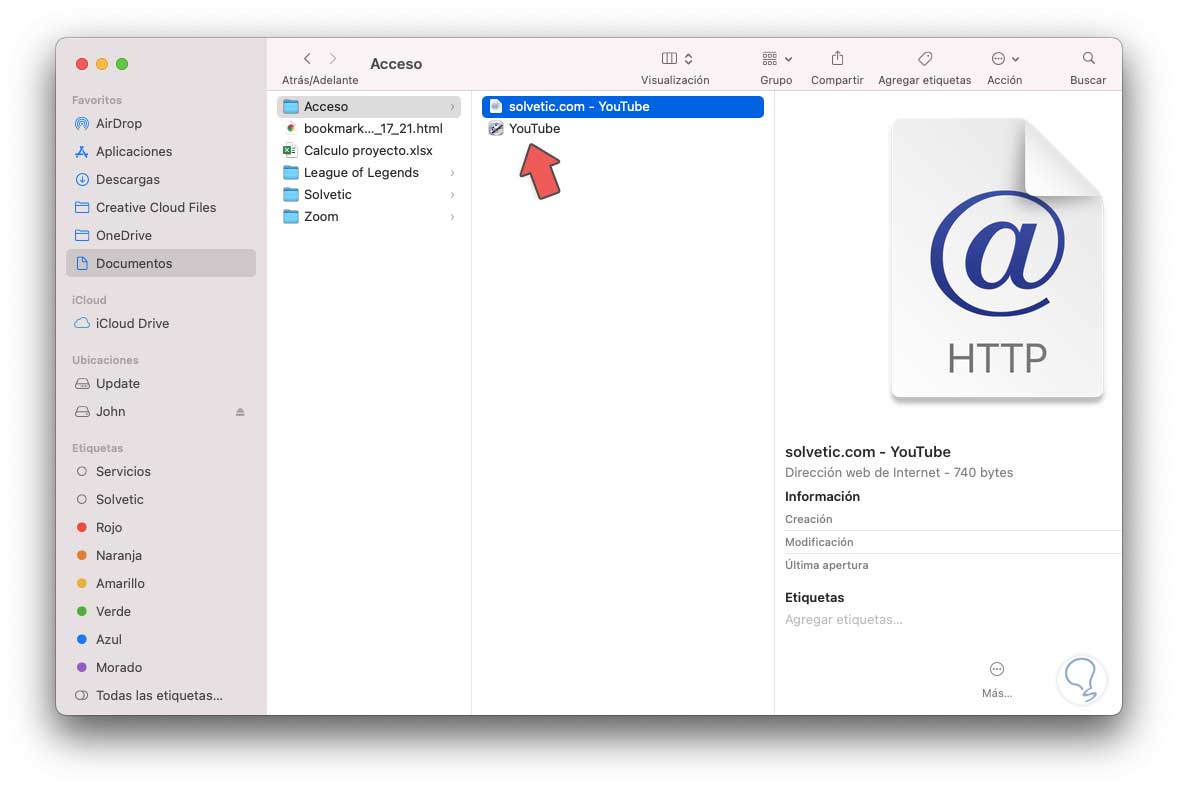Expand the League of Legends chevron
This screenshot has width=1178, height=789.
pyautogui.click(x=452, y=173)
